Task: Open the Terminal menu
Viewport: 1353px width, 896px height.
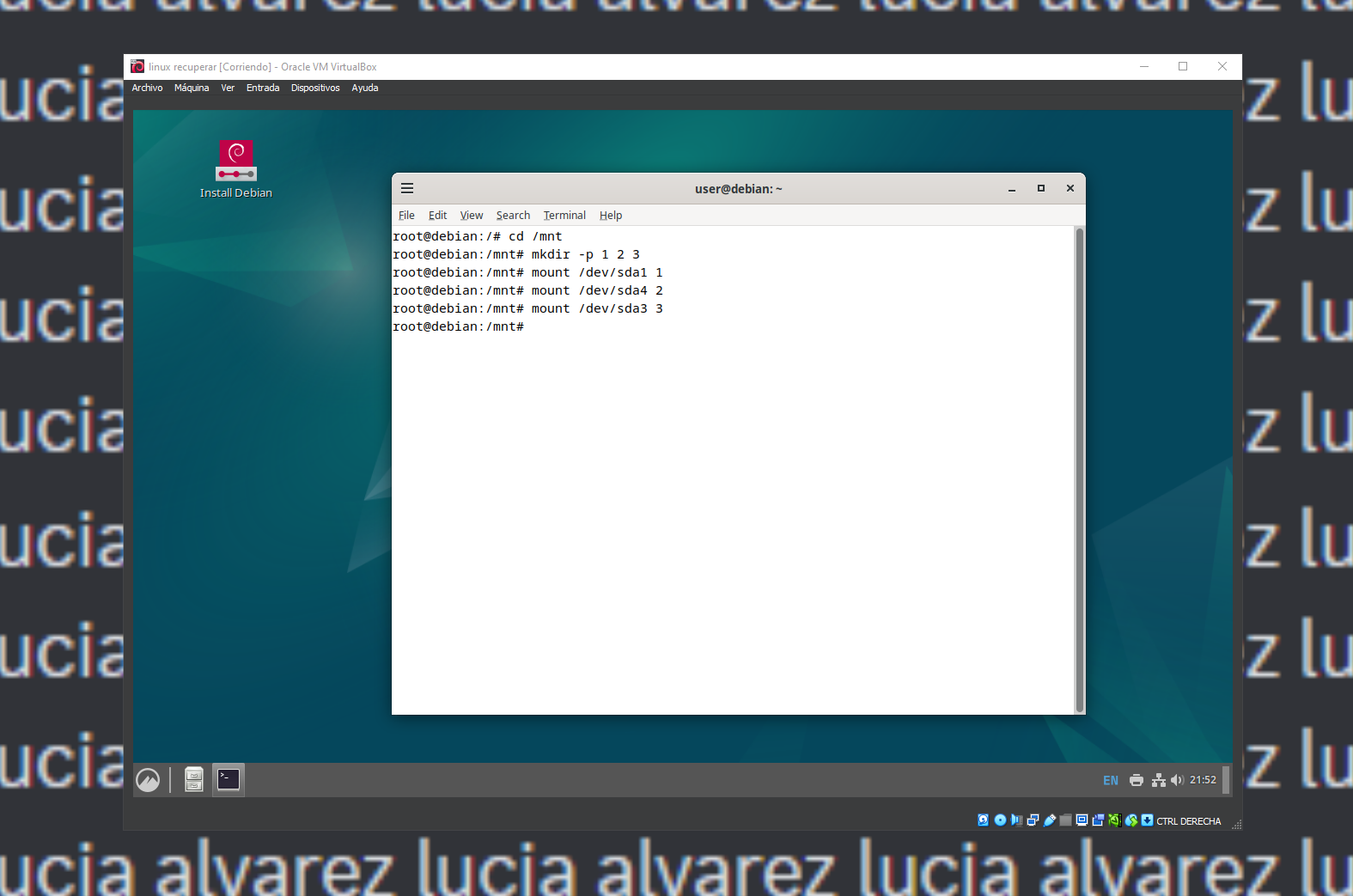Action: 564,216
